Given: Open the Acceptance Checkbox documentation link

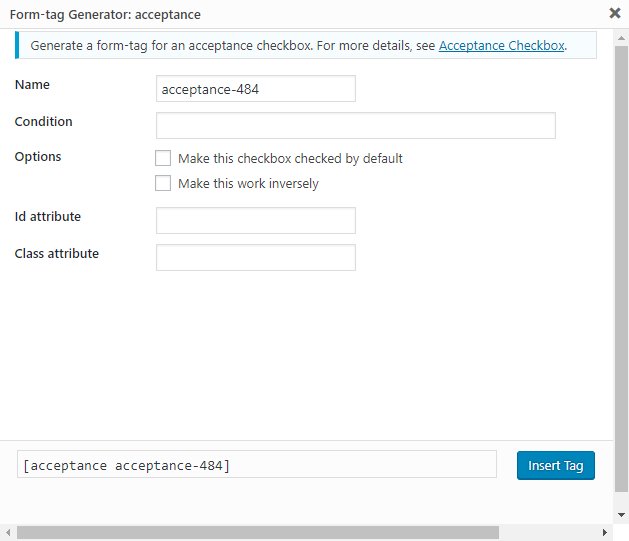Looking at the screenshot, I should 501,46.
